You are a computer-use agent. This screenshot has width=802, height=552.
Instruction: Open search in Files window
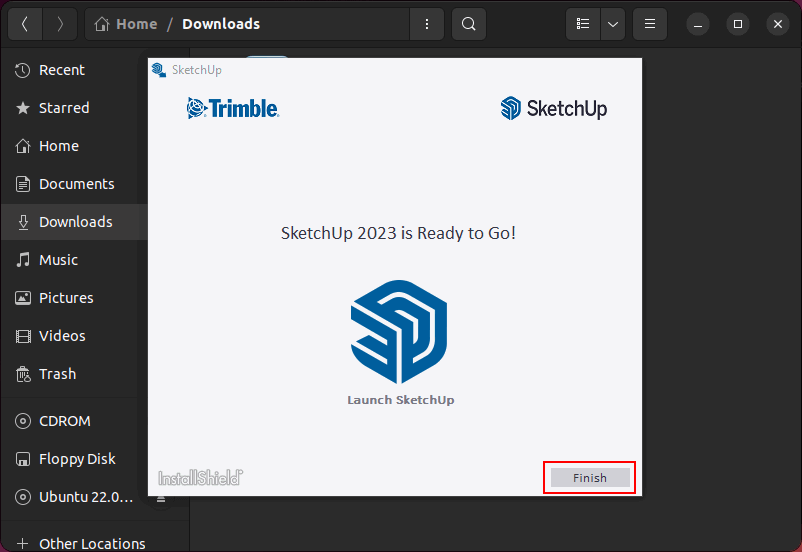469,24
